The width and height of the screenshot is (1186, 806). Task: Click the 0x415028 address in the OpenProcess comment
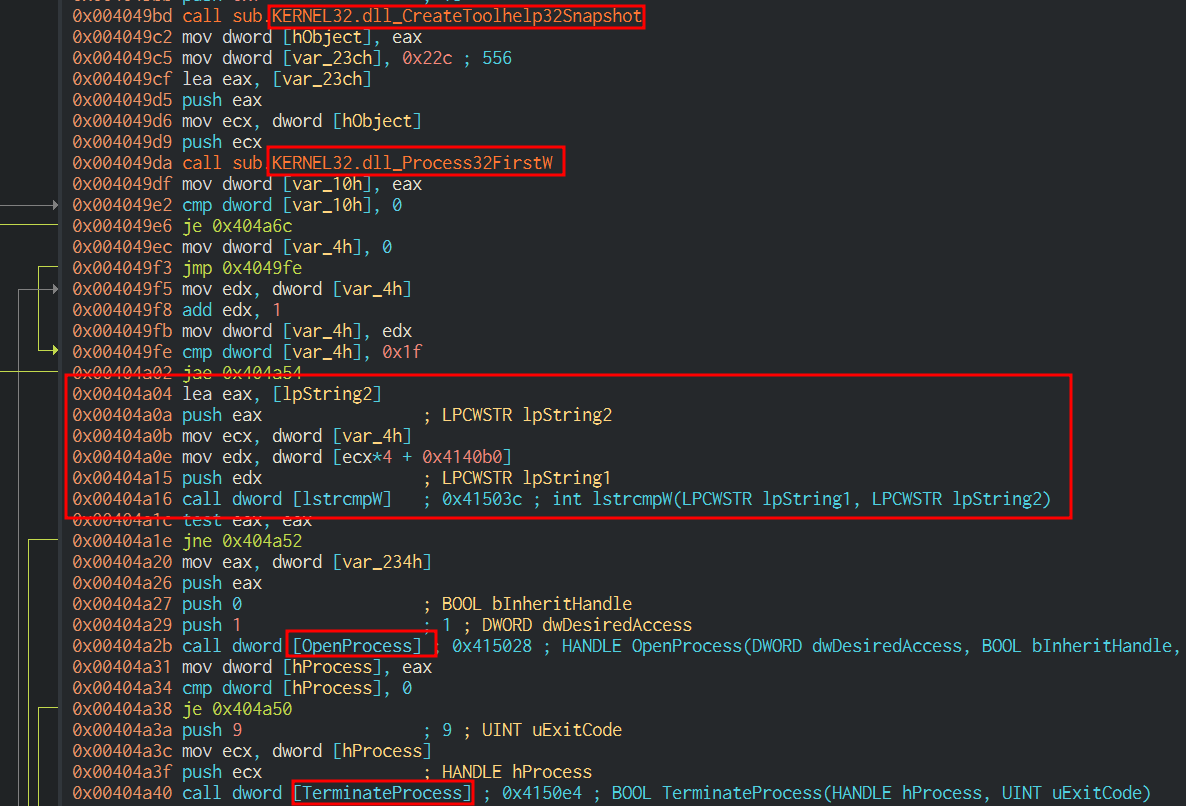pyautogui.click(x=498, y=646)
